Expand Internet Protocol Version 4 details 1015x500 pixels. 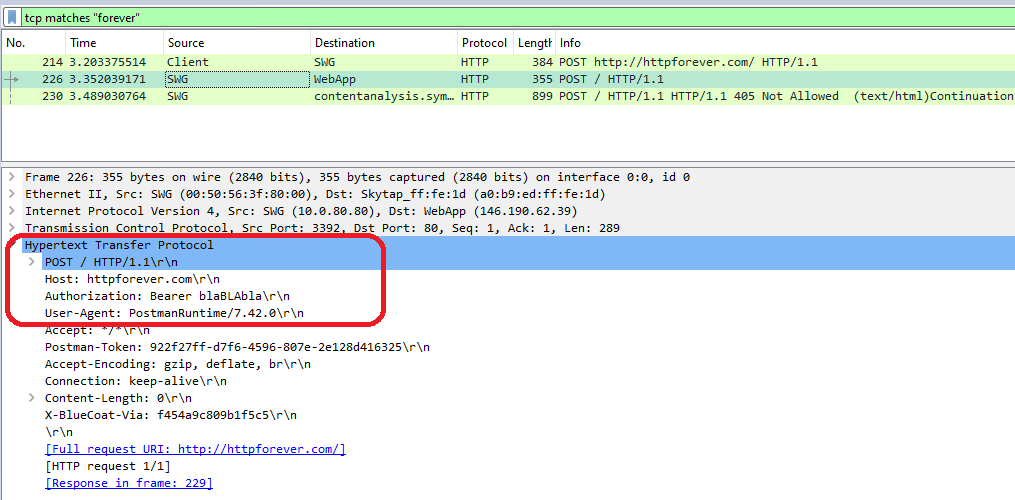click(x=11, y=211)
